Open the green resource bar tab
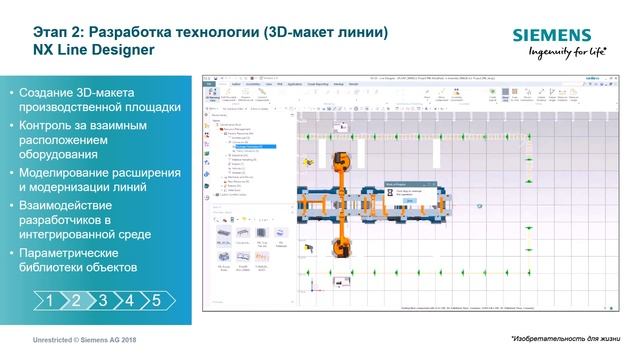The height and width of the screenshot is (360, 640). tap(207, 153)
